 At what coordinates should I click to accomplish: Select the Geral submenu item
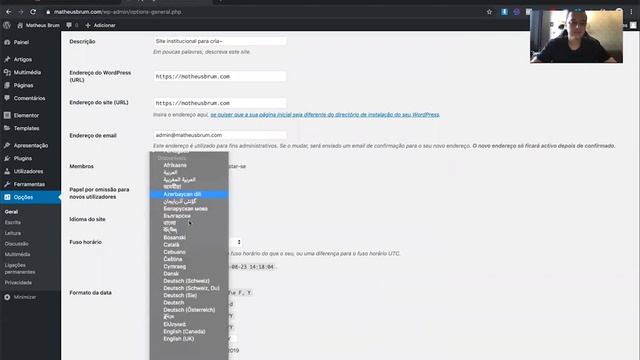(x=11, y=212)
